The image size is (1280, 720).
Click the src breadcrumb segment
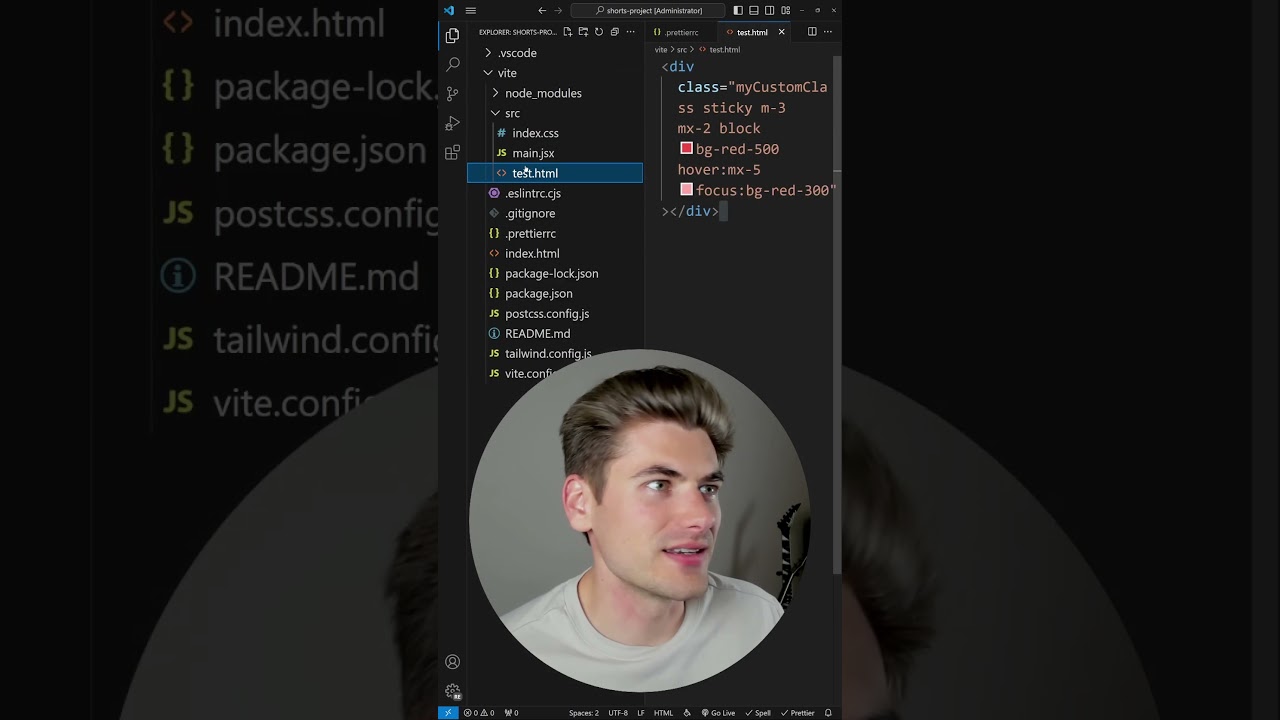click(x=682, y=49)
